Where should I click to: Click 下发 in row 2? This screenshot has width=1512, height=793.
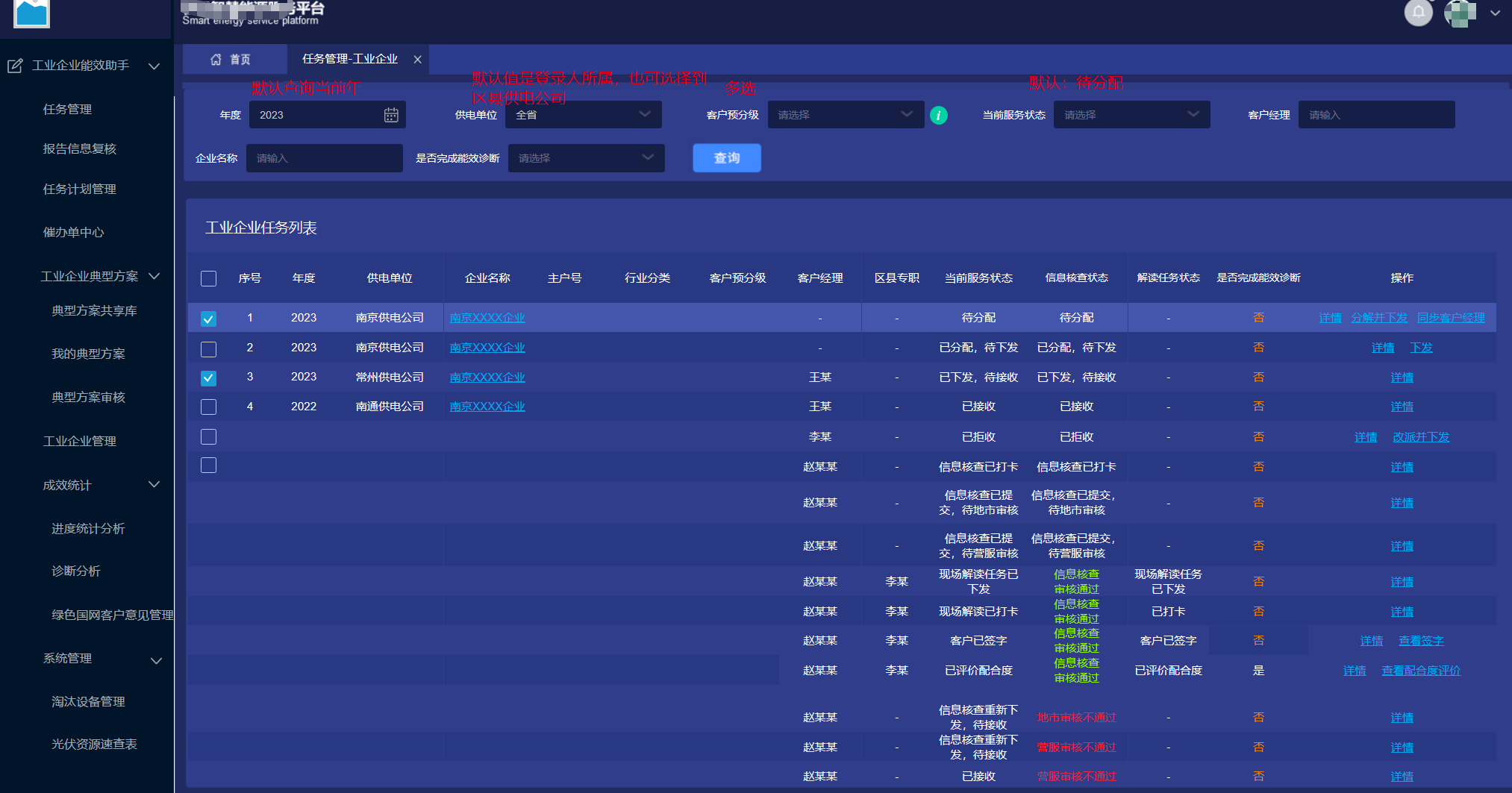1421,348
